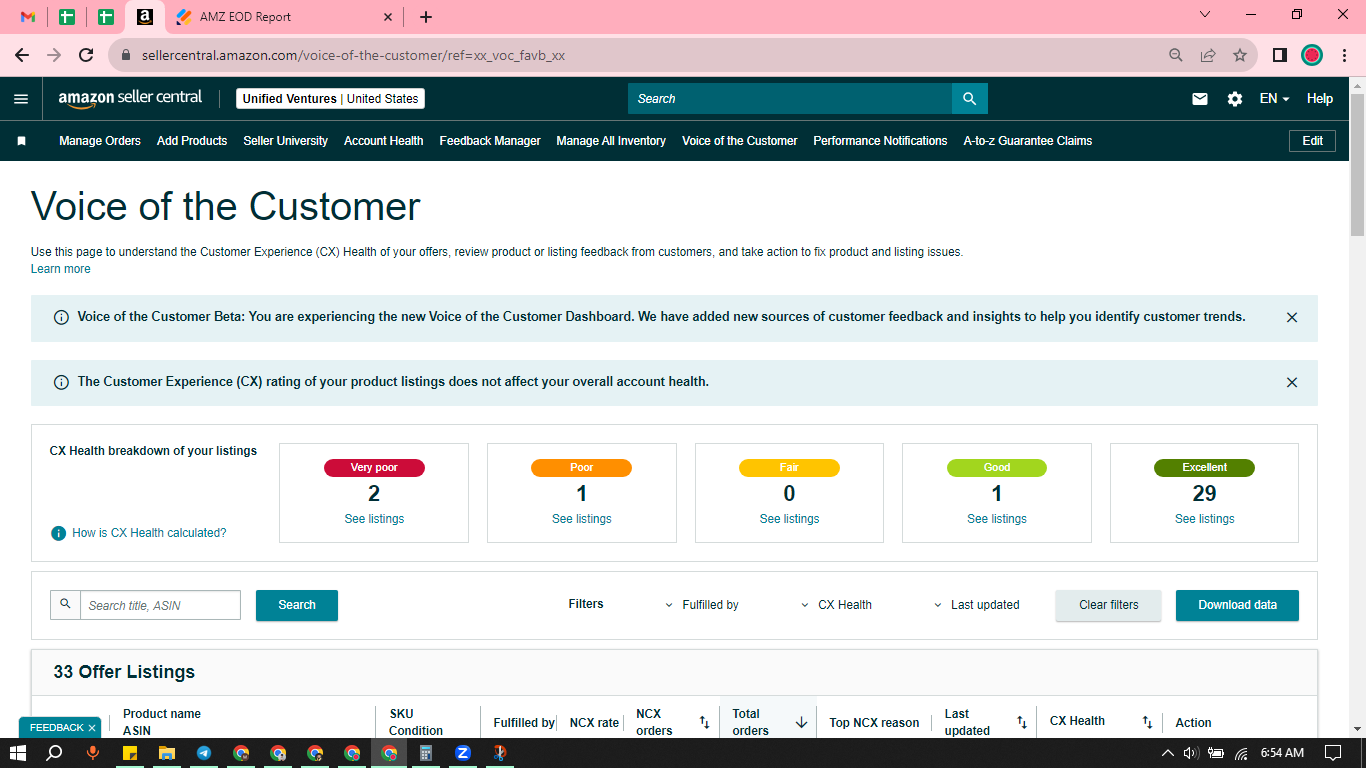Click the info icon beside CX Health calculated
The width and height of the screenshot is (1366, 768).
59,533
